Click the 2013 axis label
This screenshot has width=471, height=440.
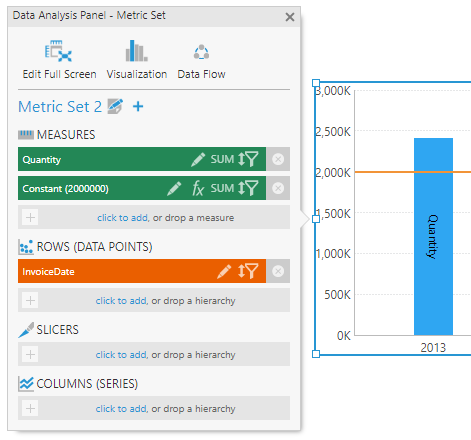[x=433, y=348]
